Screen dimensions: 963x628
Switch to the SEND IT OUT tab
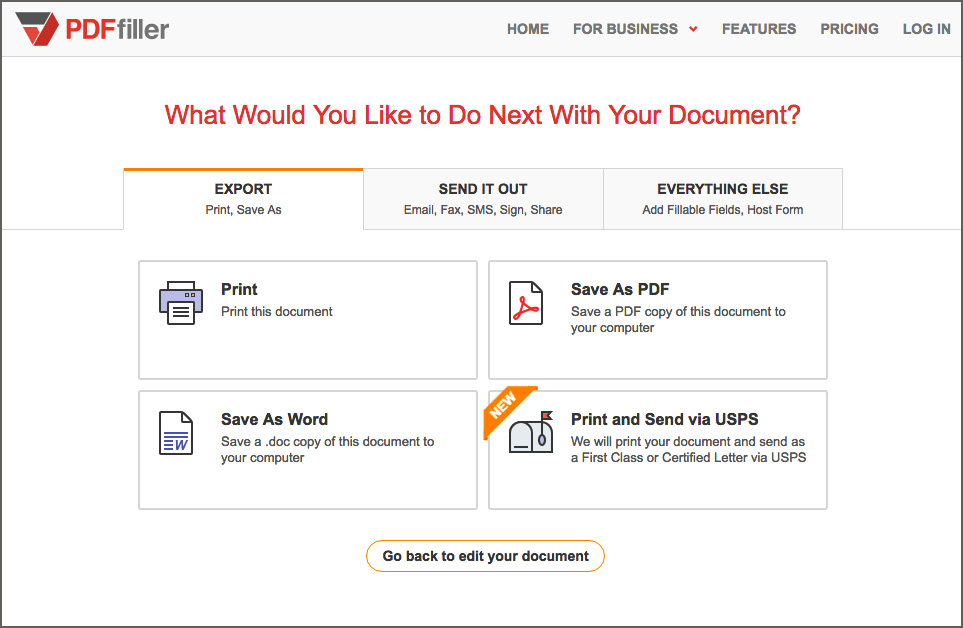(483, 199)
